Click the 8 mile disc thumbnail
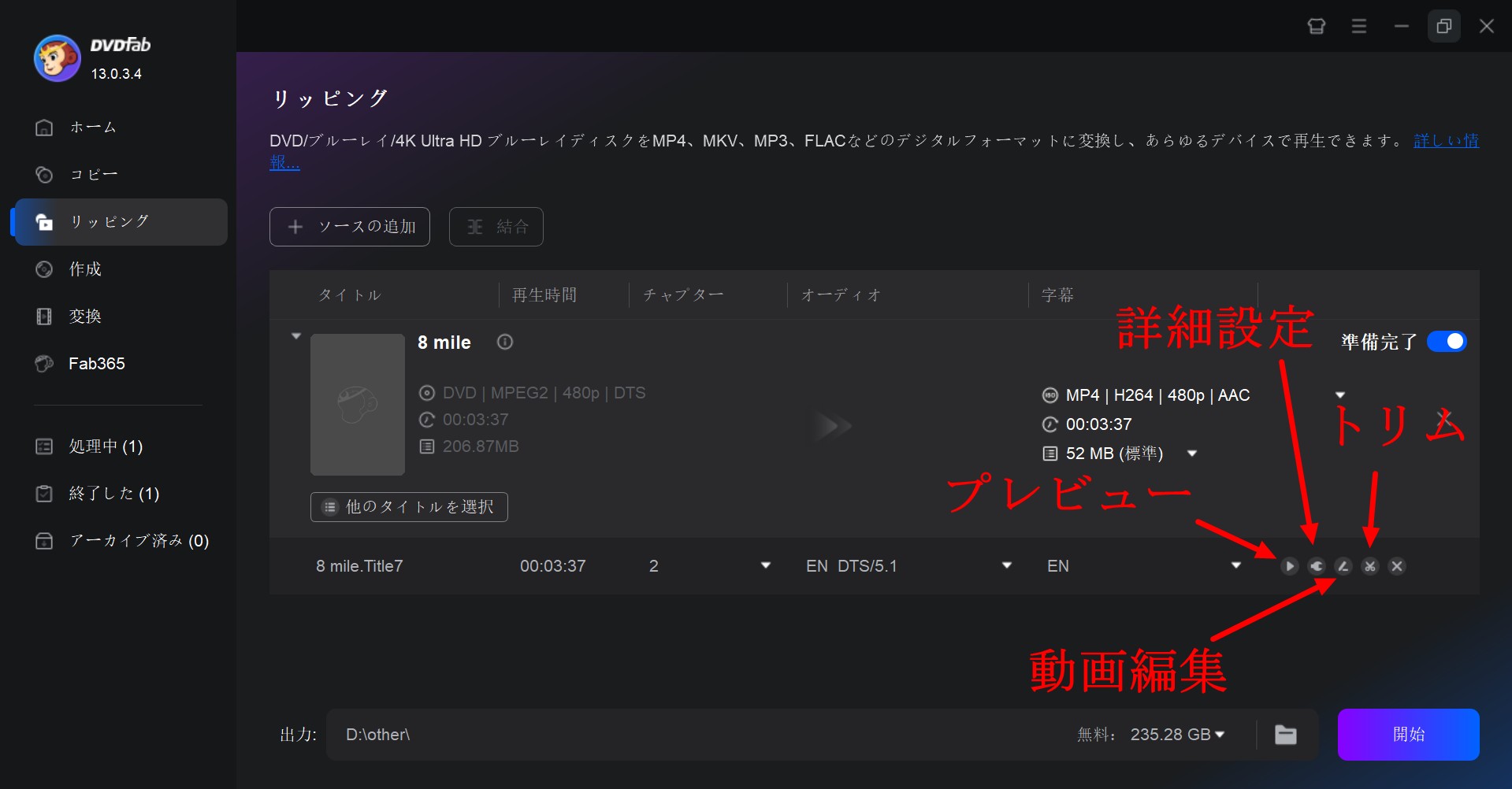 [358, 405]
